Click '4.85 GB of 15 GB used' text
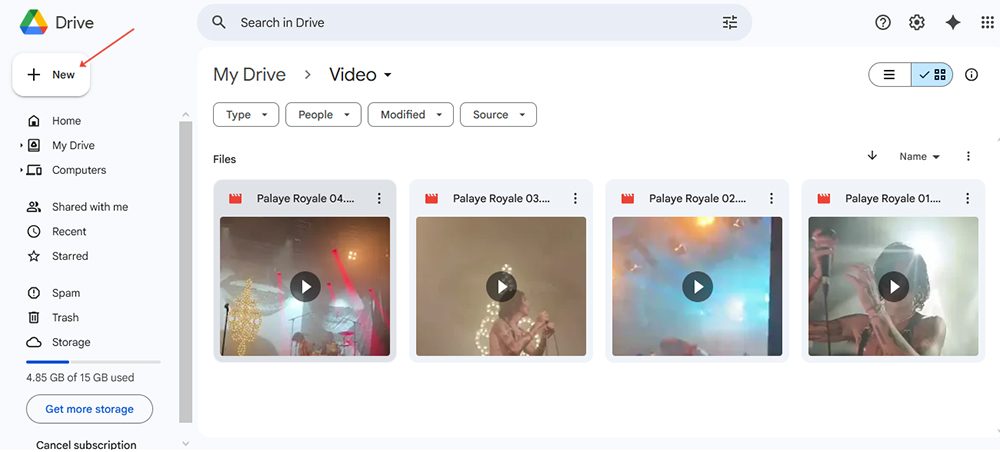1000x452 pixels. pos(80,377)
